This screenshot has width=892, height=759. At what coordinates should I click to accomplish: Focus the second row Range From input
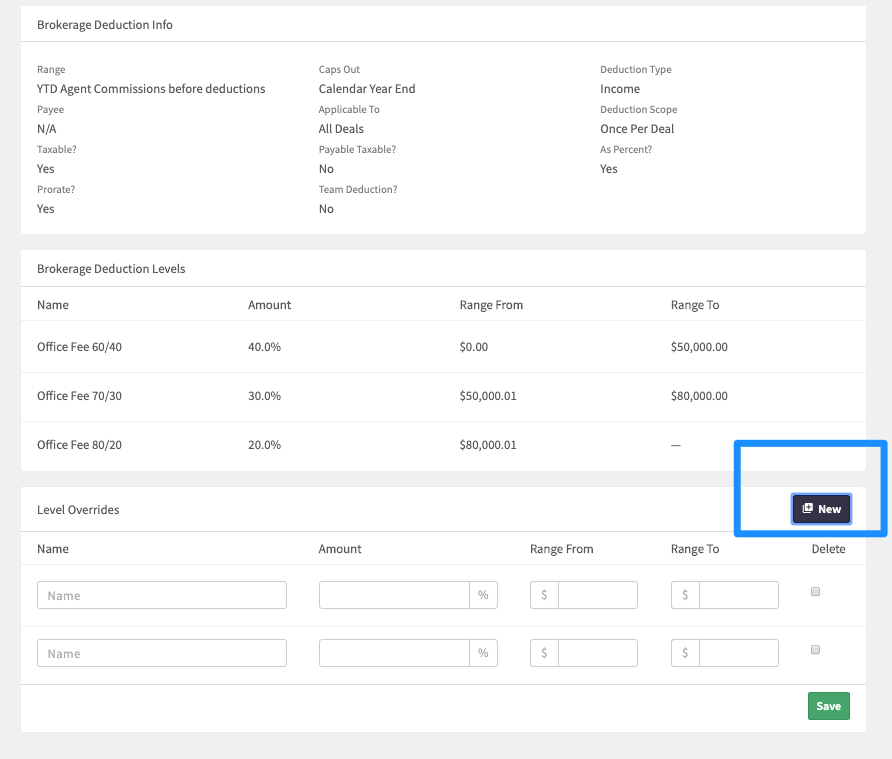[597, 653]
